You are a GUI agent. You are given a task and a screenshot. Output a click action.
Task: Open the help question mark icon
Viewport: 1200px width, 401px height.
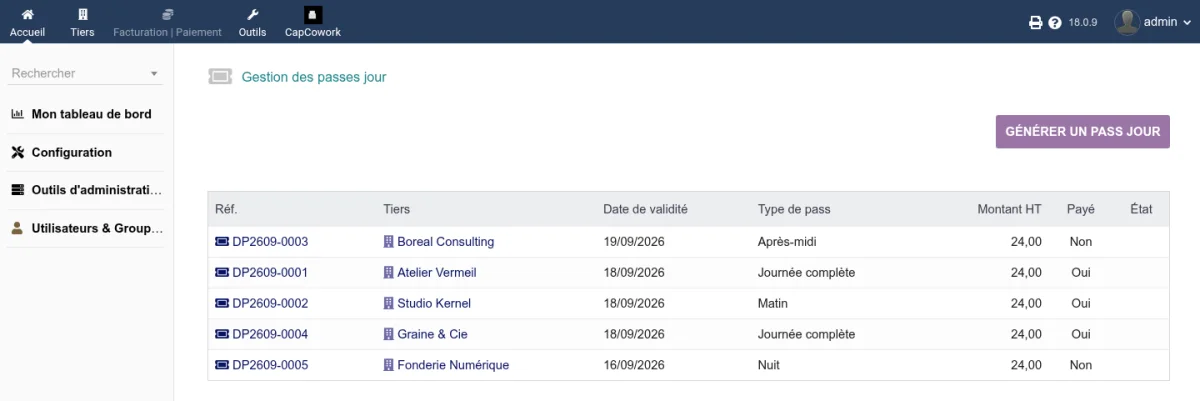pyautogui.click(x=1055, y=22)
